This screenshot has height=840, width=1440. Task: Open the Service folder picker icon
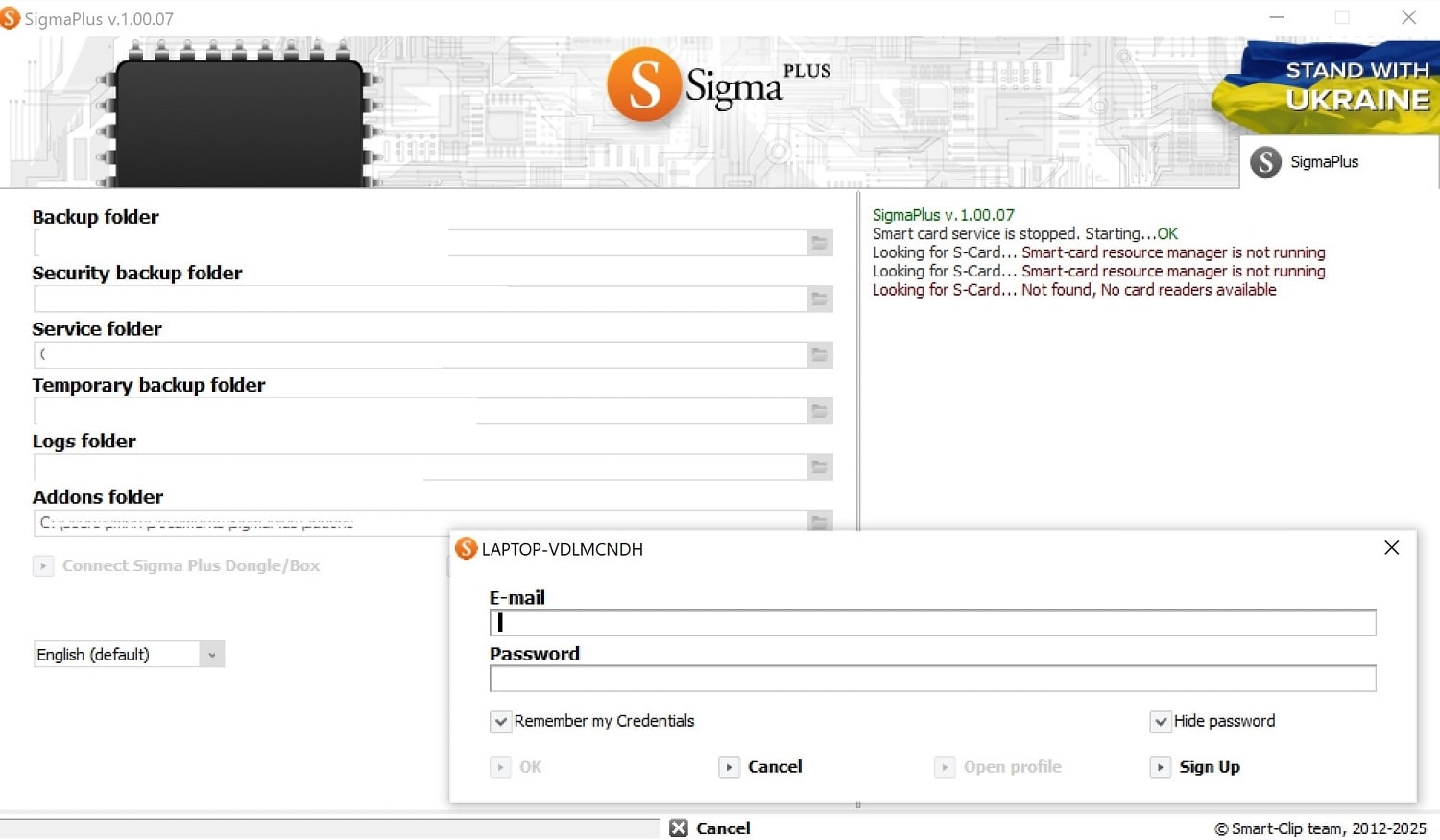tap(819, 354)
